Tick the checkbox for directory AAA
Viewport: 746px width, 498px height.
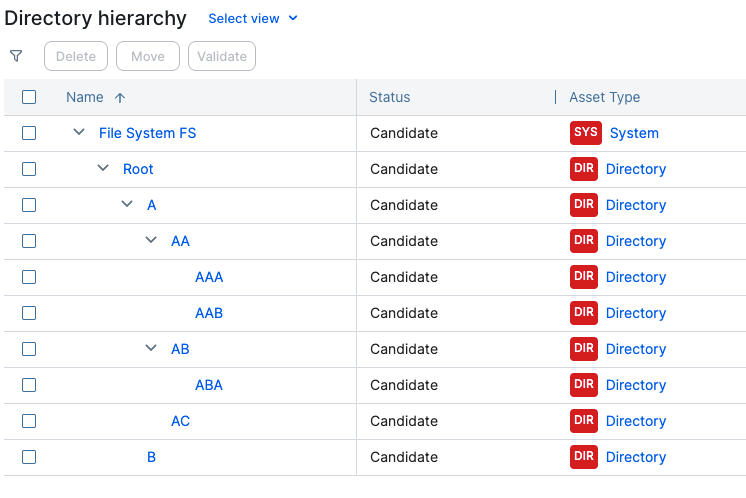[29, 277]
